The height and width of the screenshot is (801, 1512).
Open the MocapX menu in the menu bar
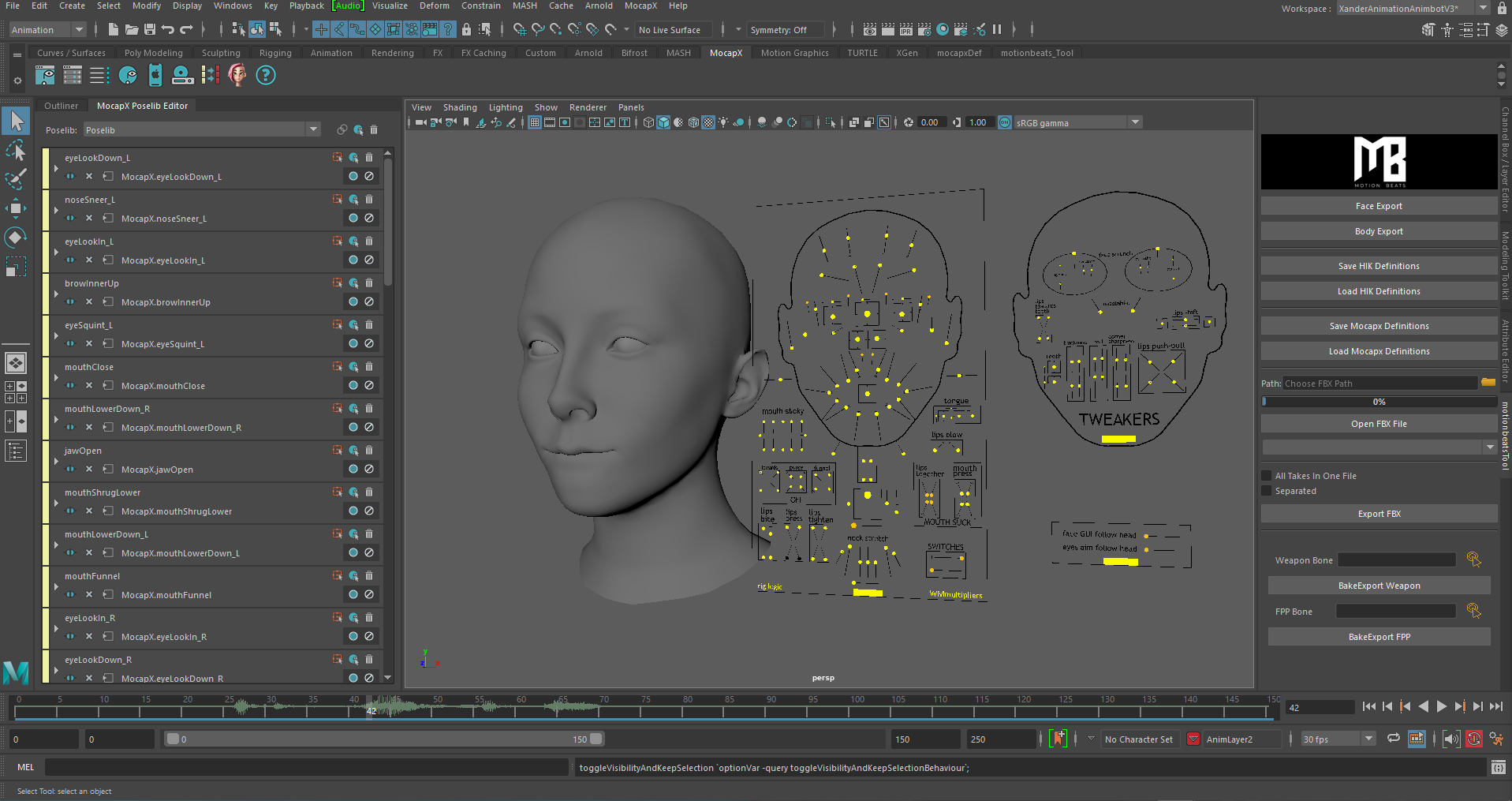pos(640,6)
